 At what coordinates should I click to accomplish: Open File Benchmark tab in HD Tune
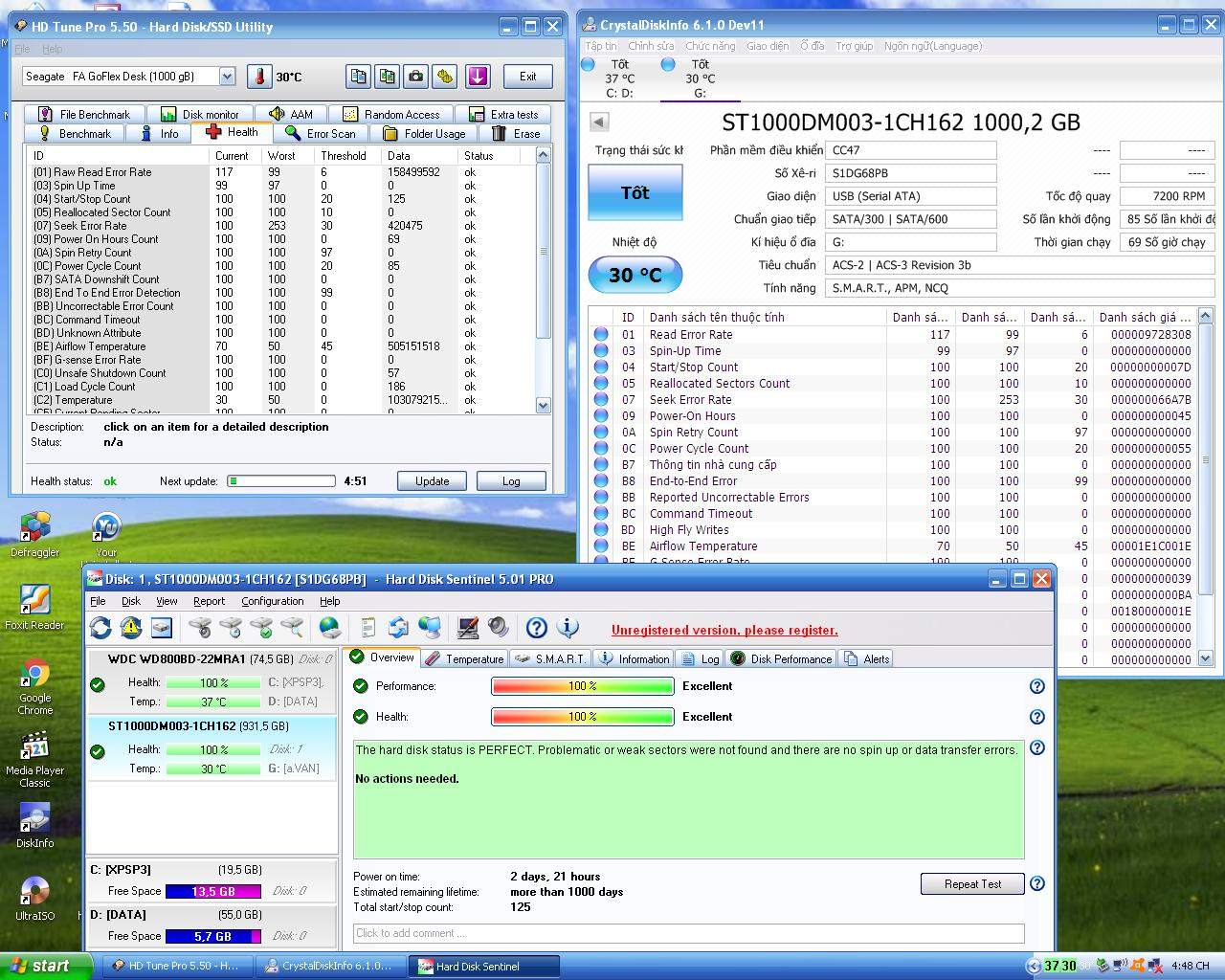pyautogui.click(x=83, y=114)
